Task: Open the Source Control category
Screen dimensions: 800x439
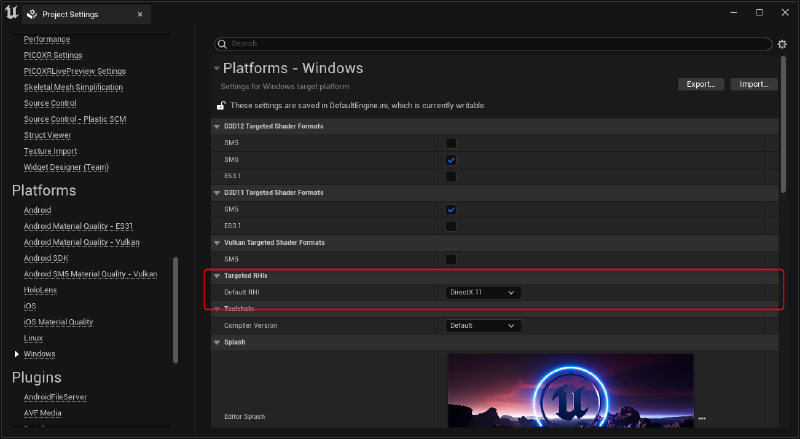Action: point(50,103)
